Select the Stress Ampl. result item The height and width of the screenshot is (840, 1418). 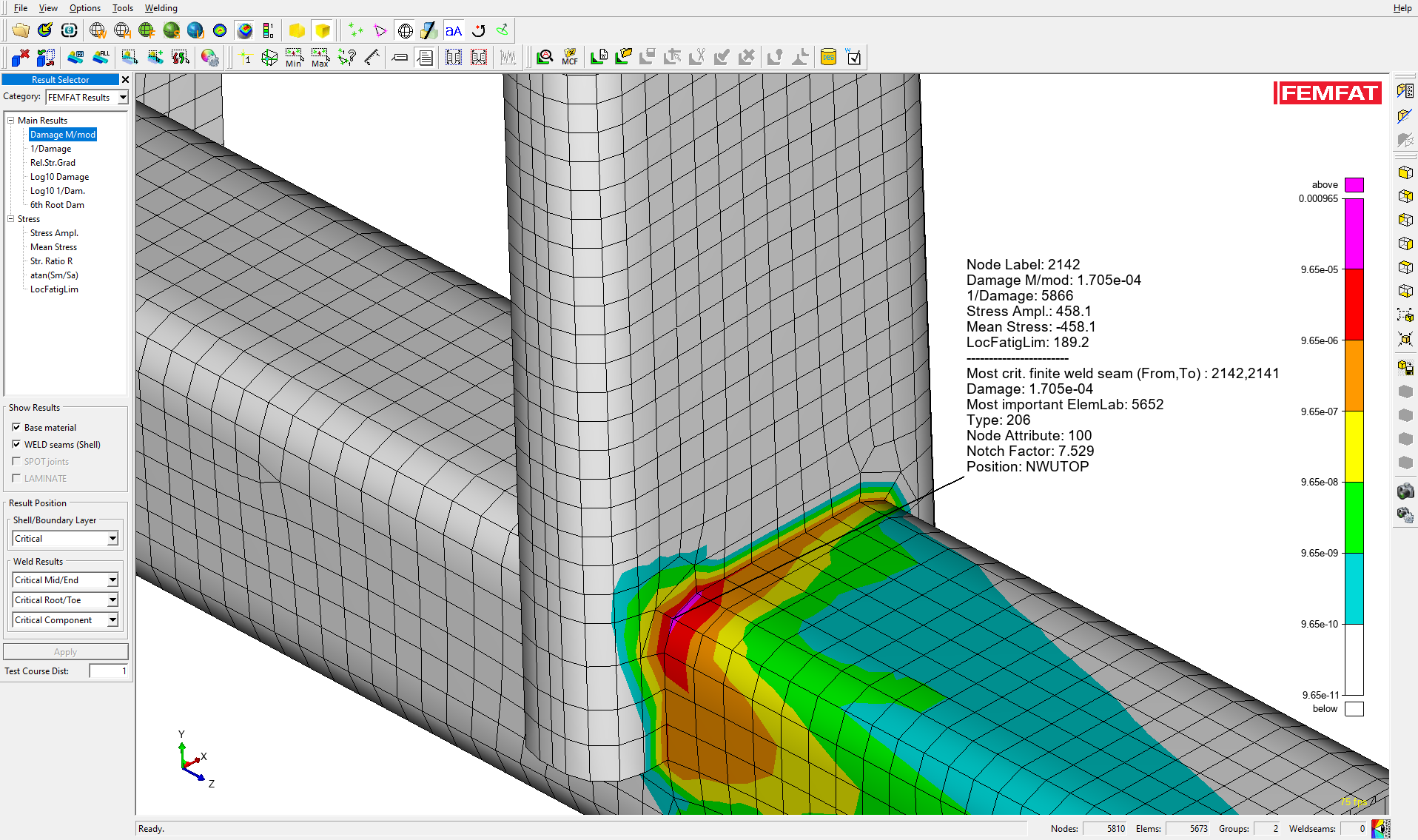(x=54, y=233)
